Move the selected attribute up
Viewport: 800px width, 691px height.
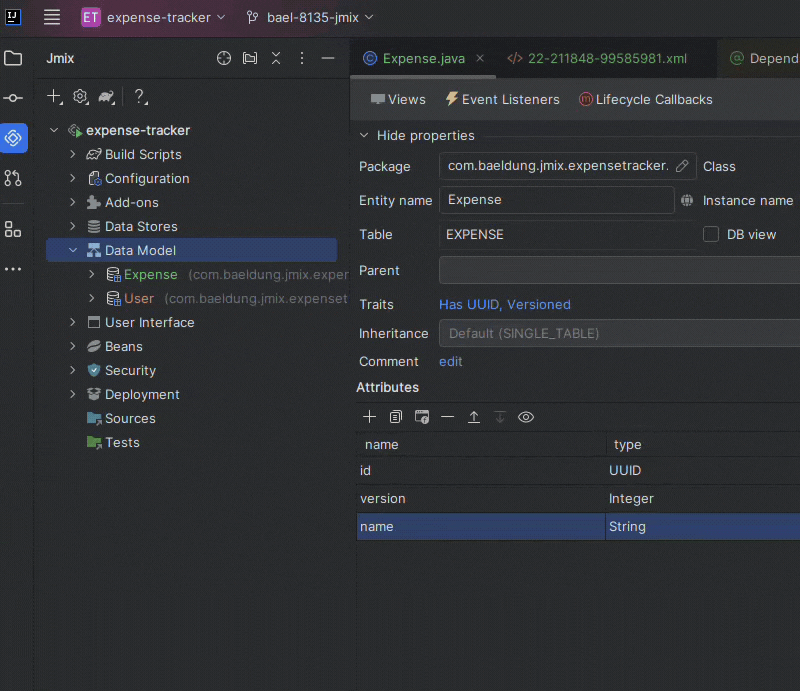474,417
